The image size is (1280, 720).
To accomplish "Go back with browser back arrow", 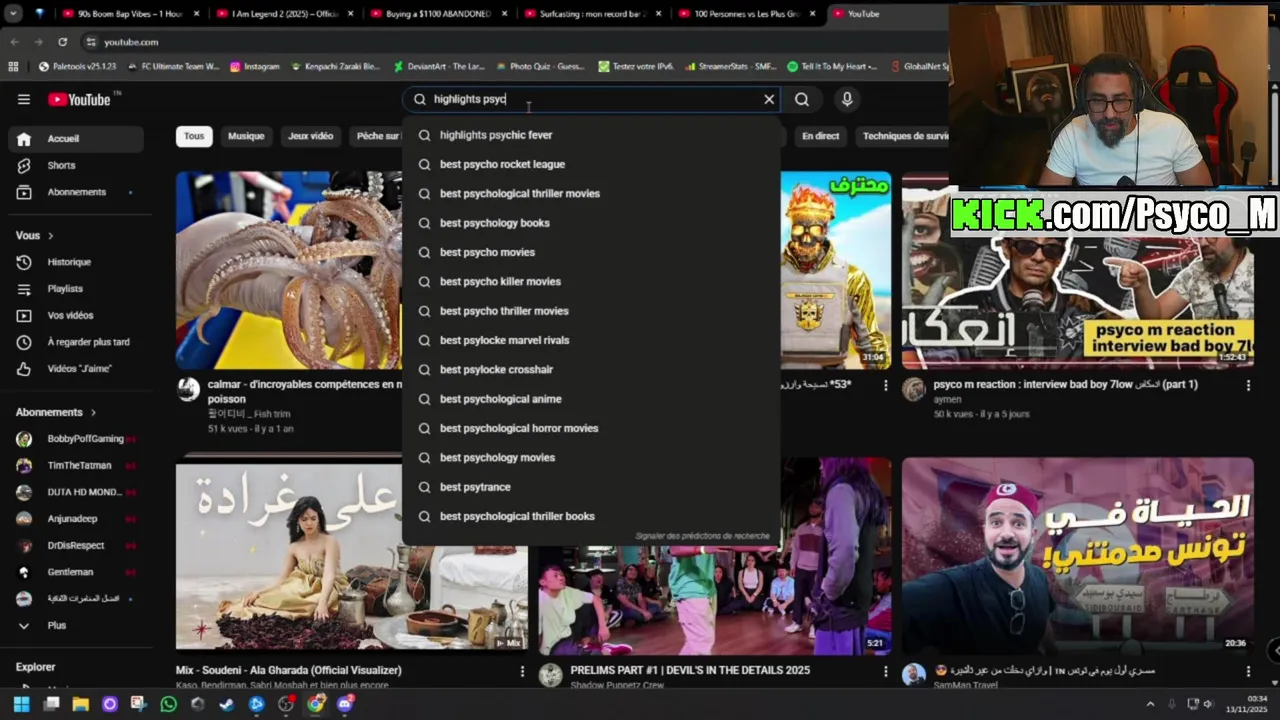I will click(x=14, y=42).
